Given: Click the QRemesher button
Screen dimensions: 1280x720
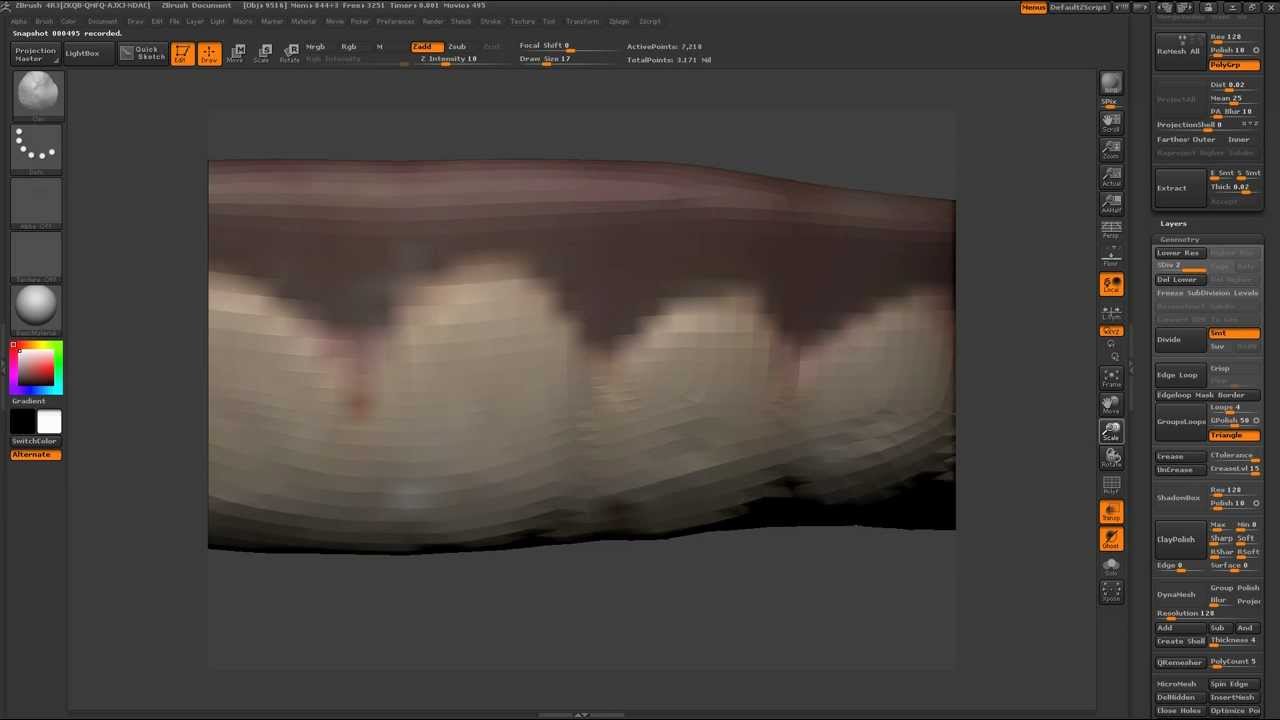Looking at the screenshot, I should tap(1180, 663).
